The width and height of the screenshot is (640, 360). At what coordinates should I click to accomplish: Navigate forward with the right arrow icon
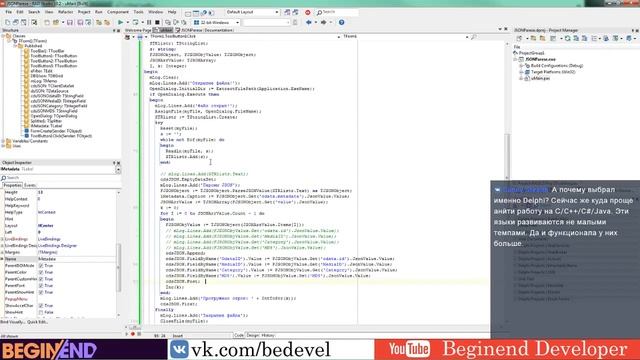pyautogui.click(x=323, y=22)
